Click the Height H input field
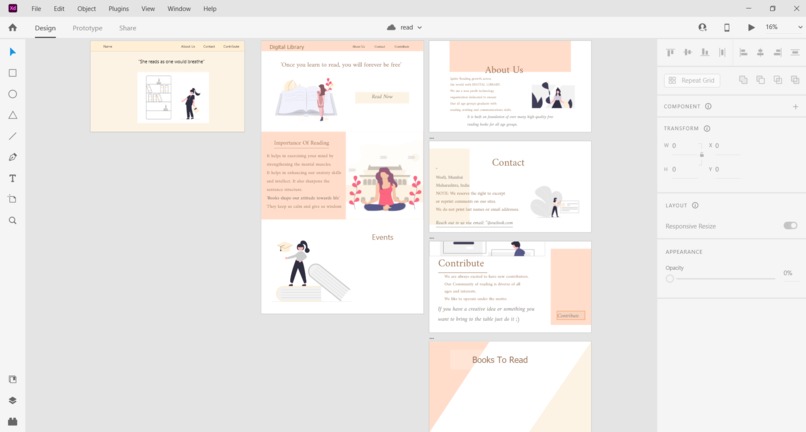The height and width of the screenshot is (432, 806). click(x=685, y=169)
